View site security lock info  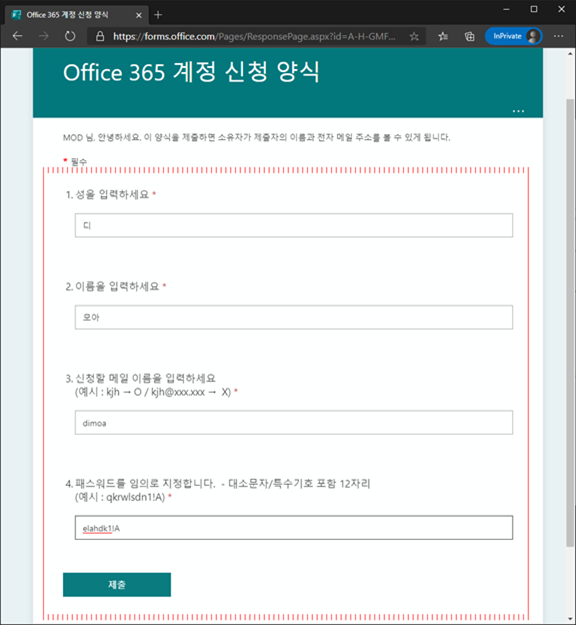(x=100, y=37)
